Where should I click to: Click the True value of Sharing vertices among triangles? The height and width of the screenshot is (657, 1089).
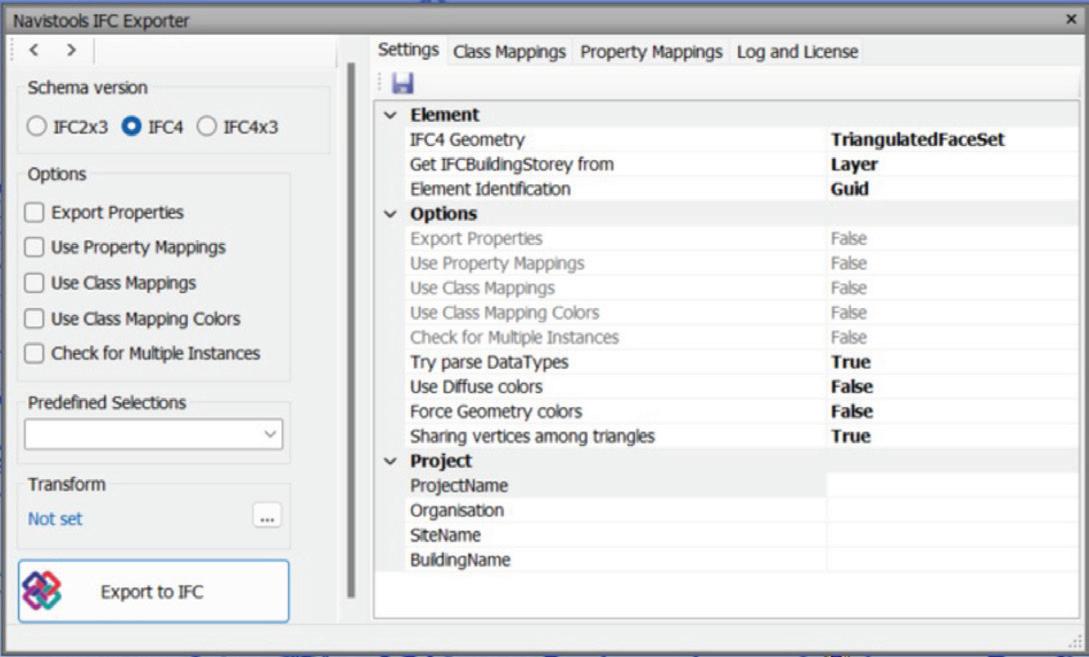851,436
